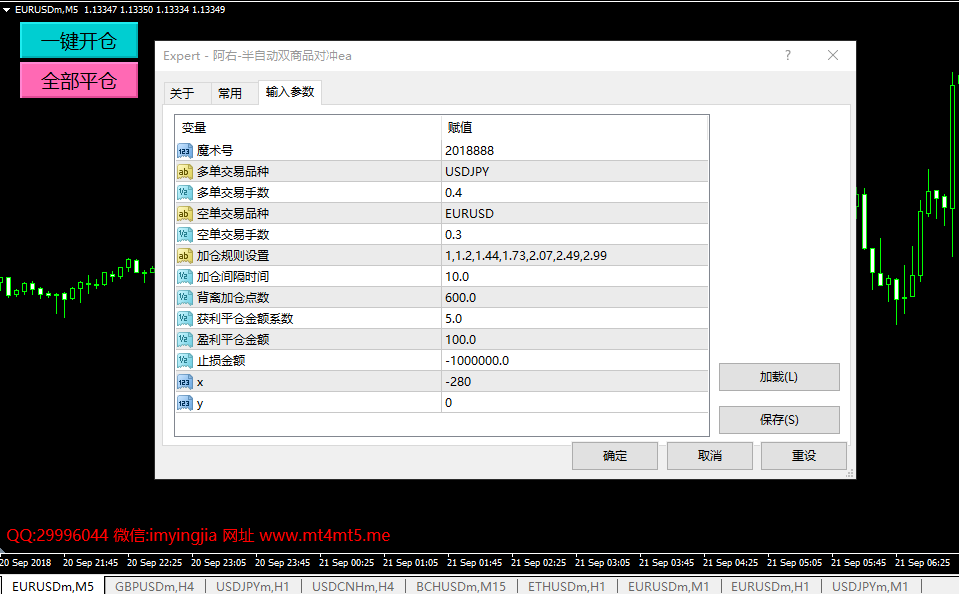Screen dimensions: 959x594
Task: Click the double icon beside 加仓间隔时间
Action: click(184, 277)
